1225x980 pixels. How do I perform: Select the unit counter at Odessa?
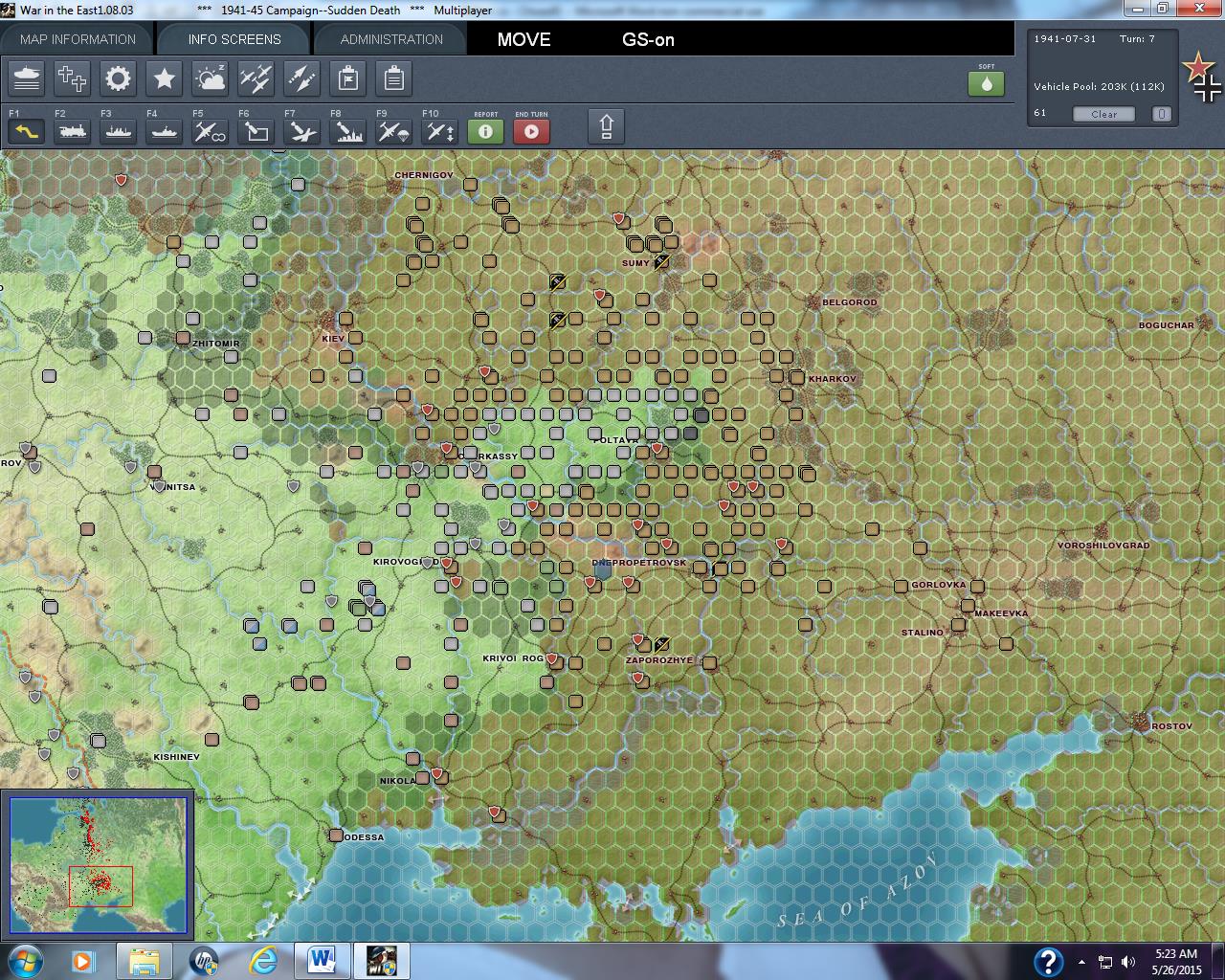(336, 835)
